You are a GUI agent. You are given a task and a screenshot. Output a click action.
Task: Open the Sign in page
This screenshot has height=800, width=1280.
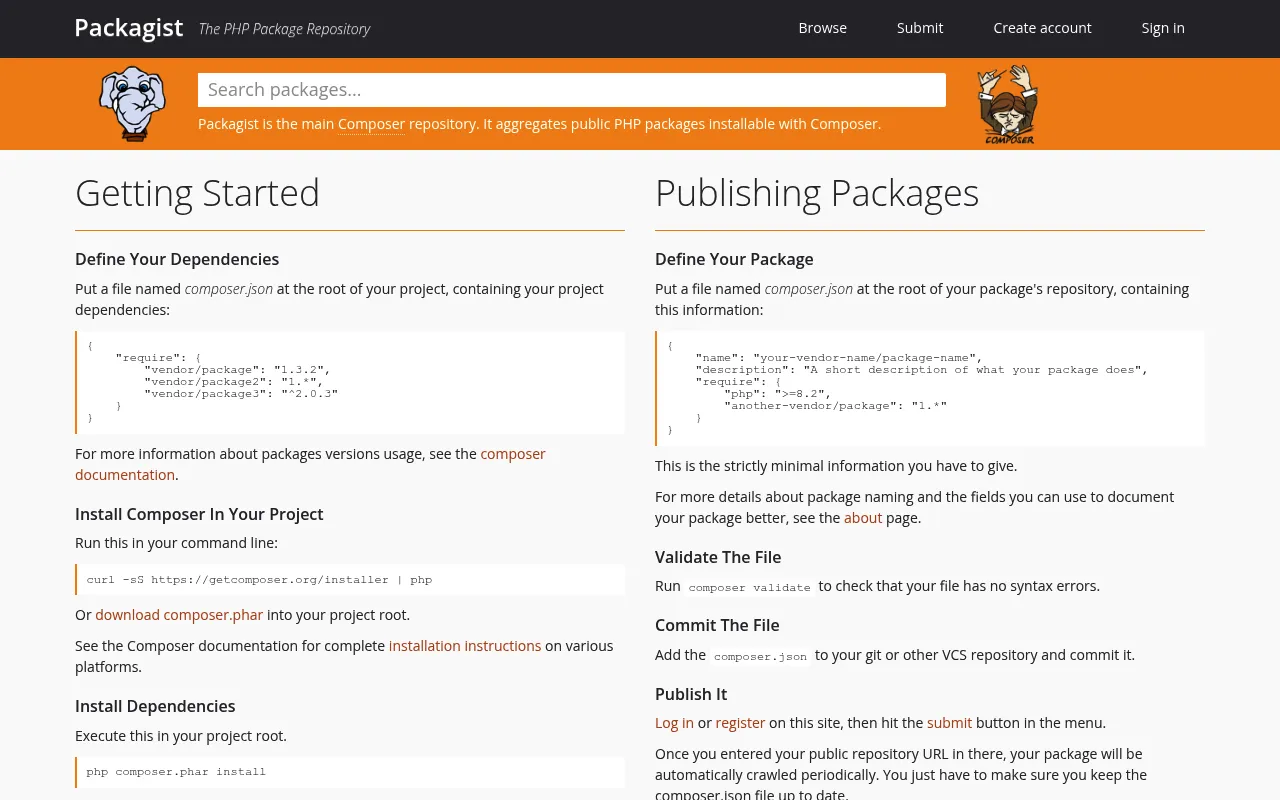[x=1163, y=28]
